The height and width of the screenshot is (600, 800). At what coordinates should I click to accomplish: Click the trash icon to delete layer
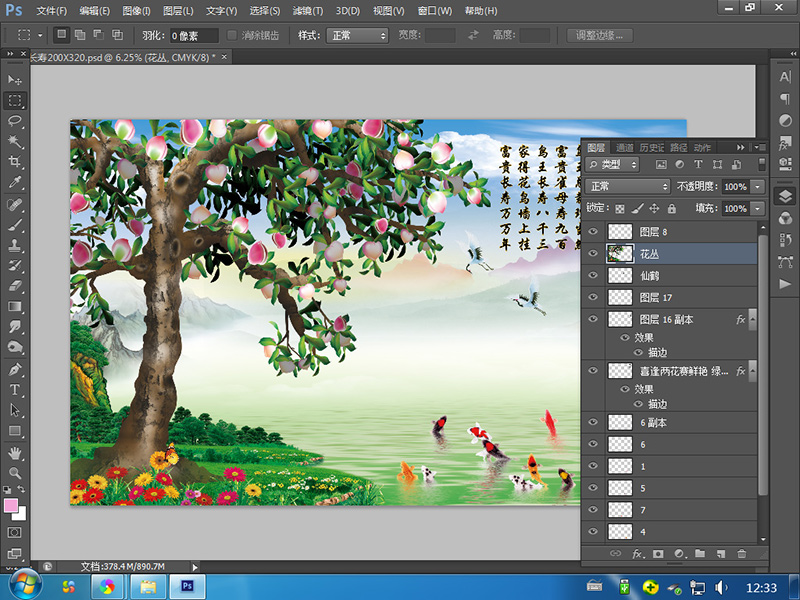[x=741, y=553]
